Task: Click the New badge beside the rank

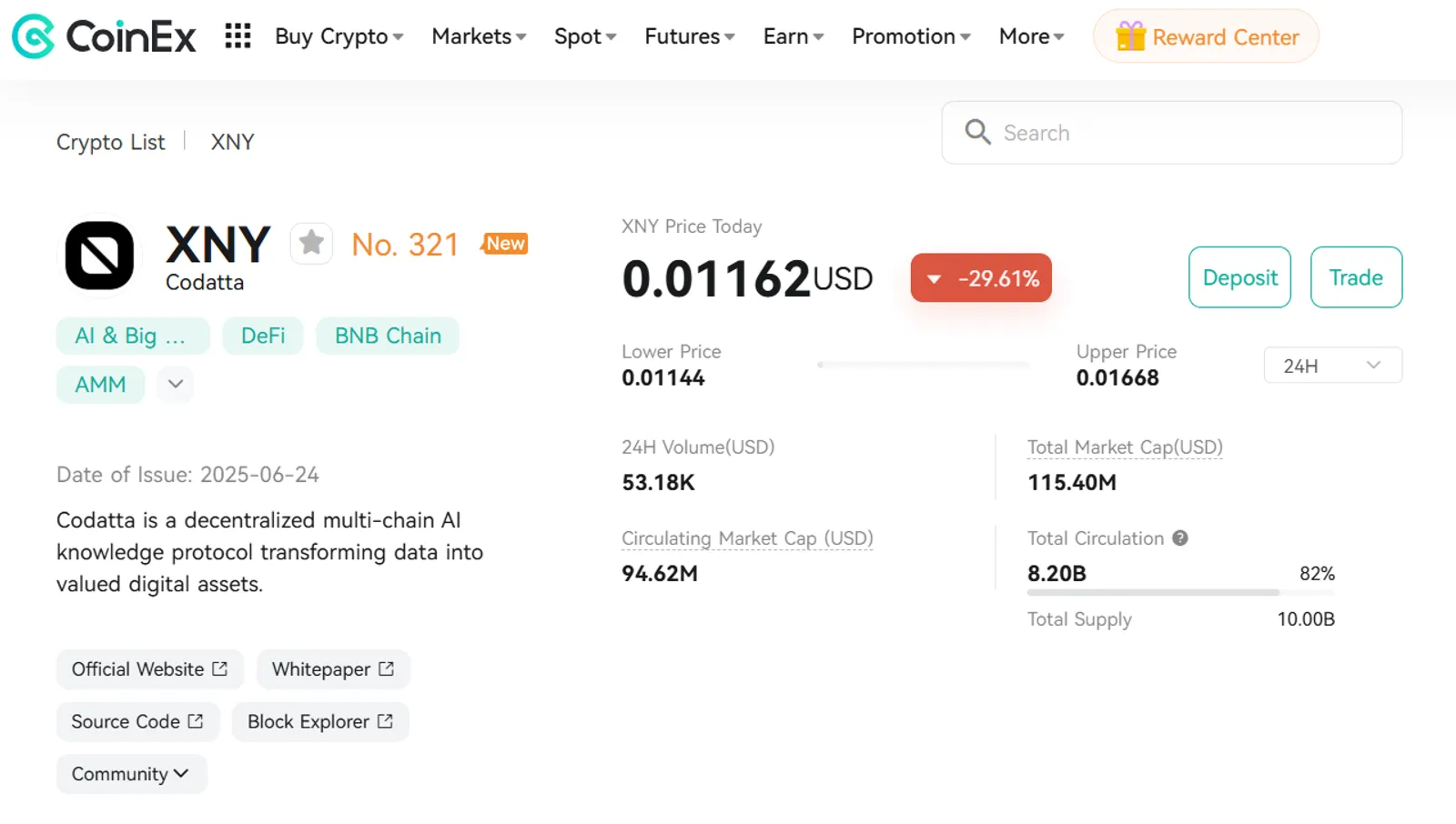Action: coord(504,244)
